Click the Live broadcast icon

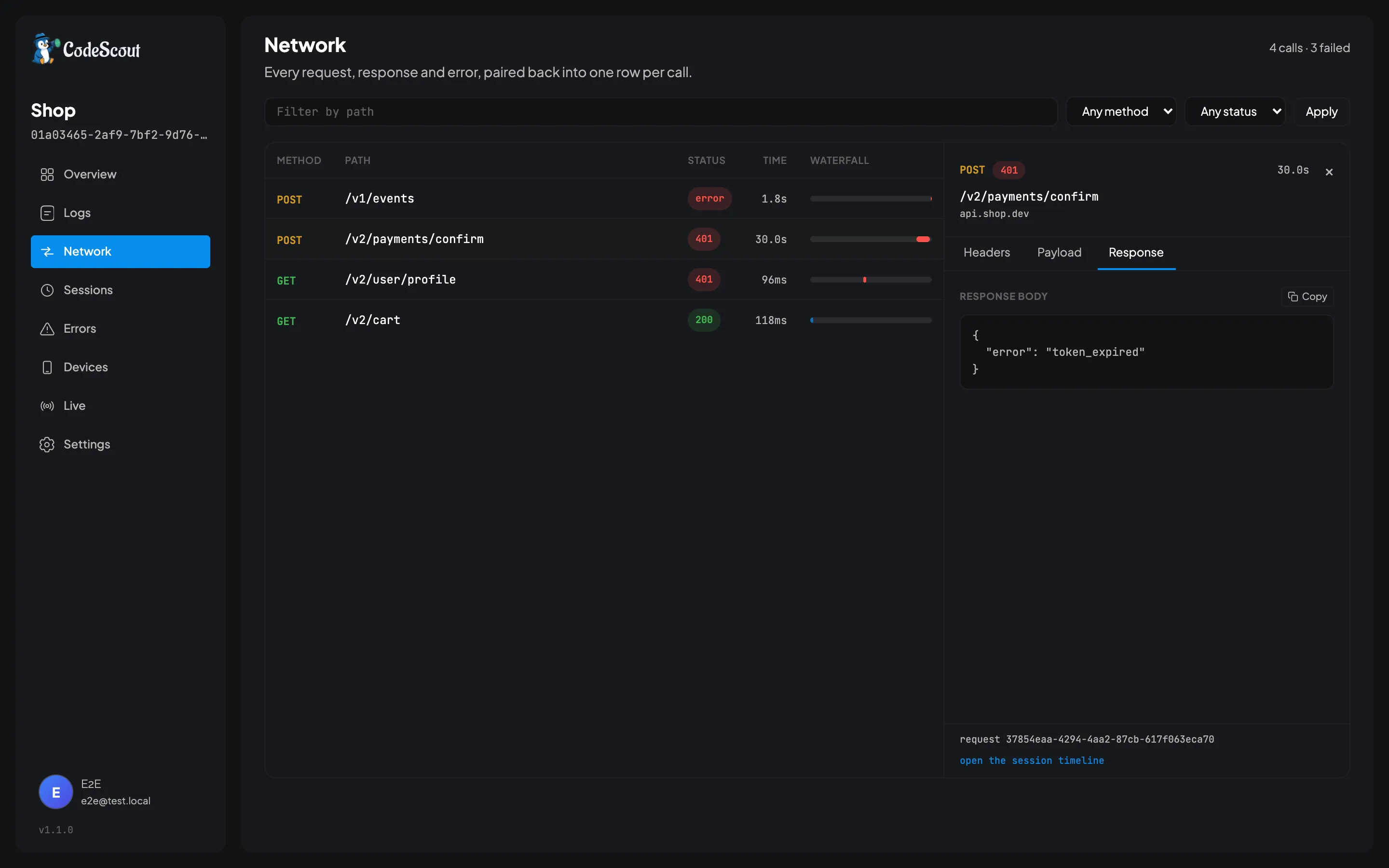[47, 406]
